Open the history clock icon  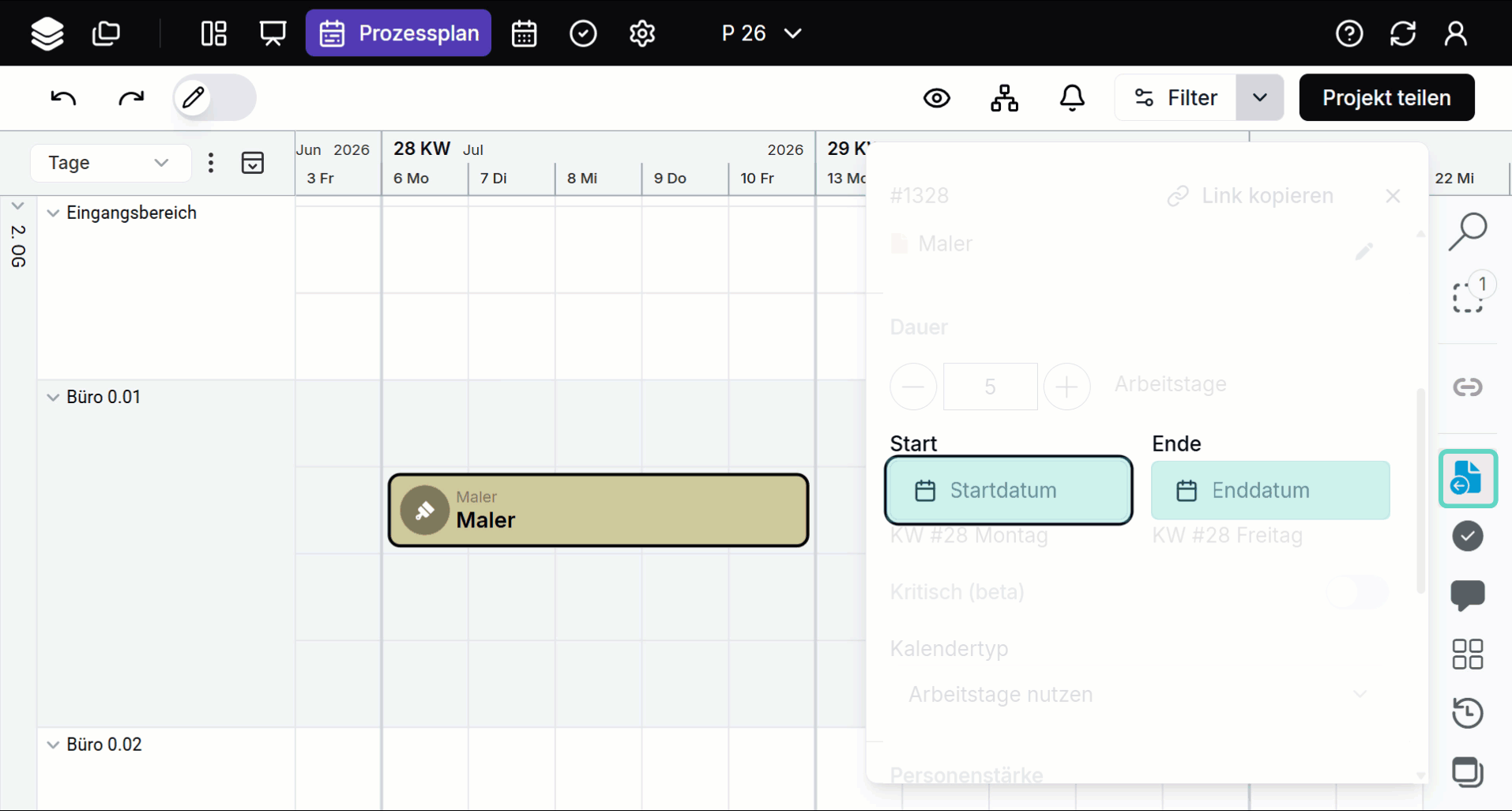coord(1467,713)
